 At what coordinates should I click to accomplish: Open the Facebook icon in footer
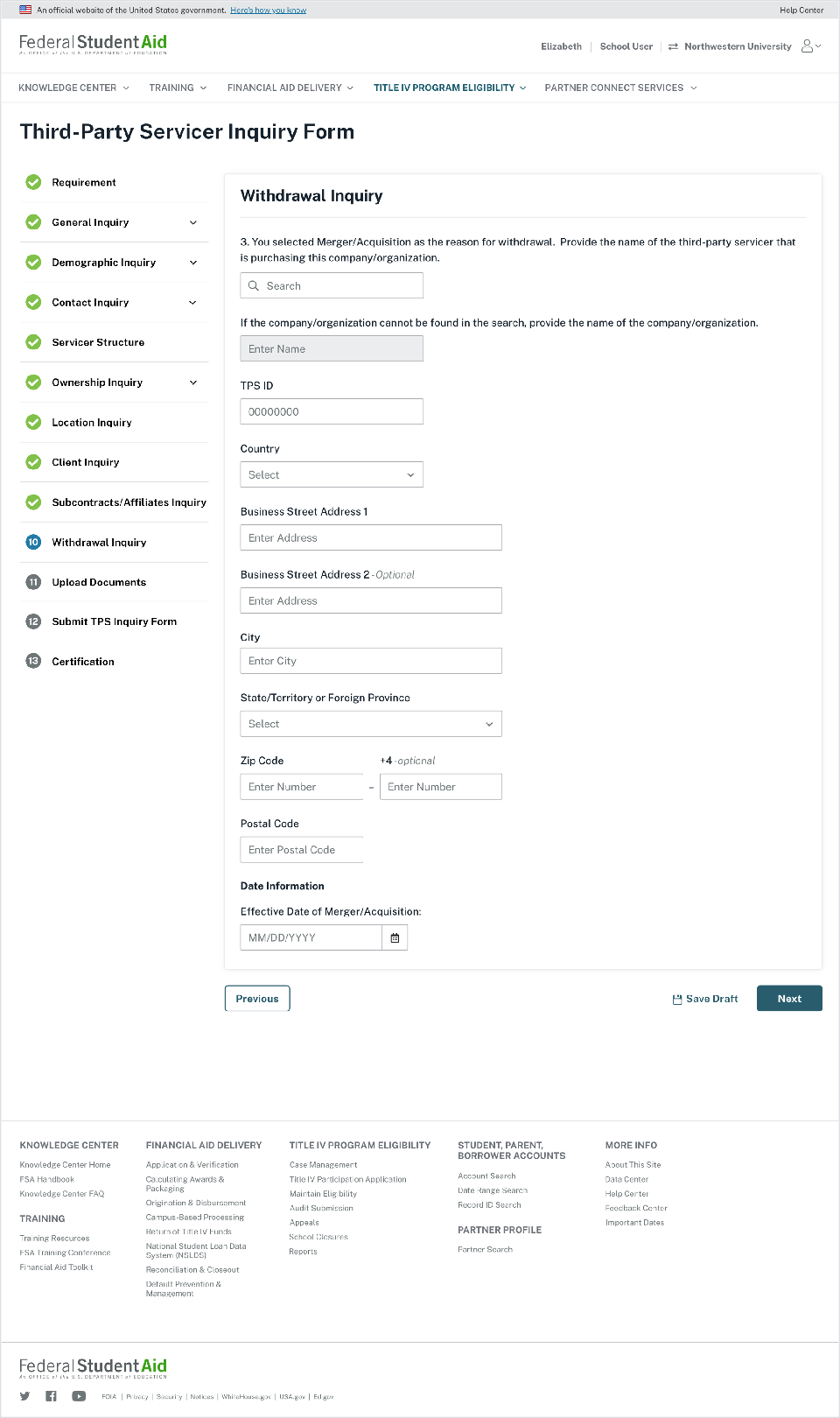[x=51, y=1396]
